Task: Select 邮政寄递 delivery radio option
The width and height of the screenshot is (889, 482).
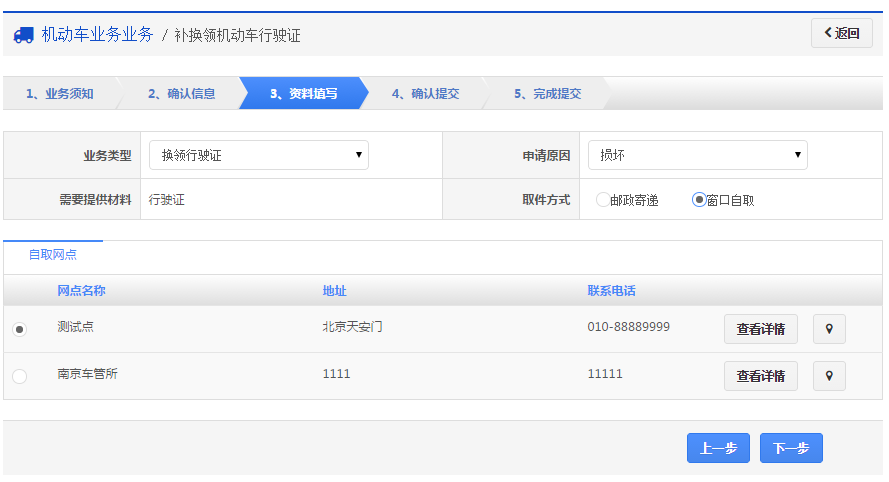Action: tap(602, 200)
